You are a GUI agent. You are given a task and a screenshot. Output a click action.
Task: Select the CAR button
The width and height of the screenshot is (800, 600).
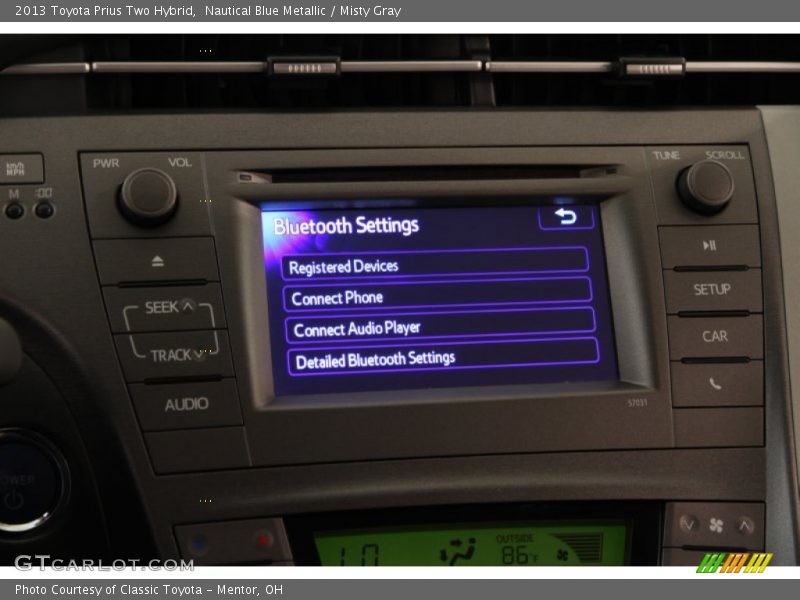click(715, 336)
